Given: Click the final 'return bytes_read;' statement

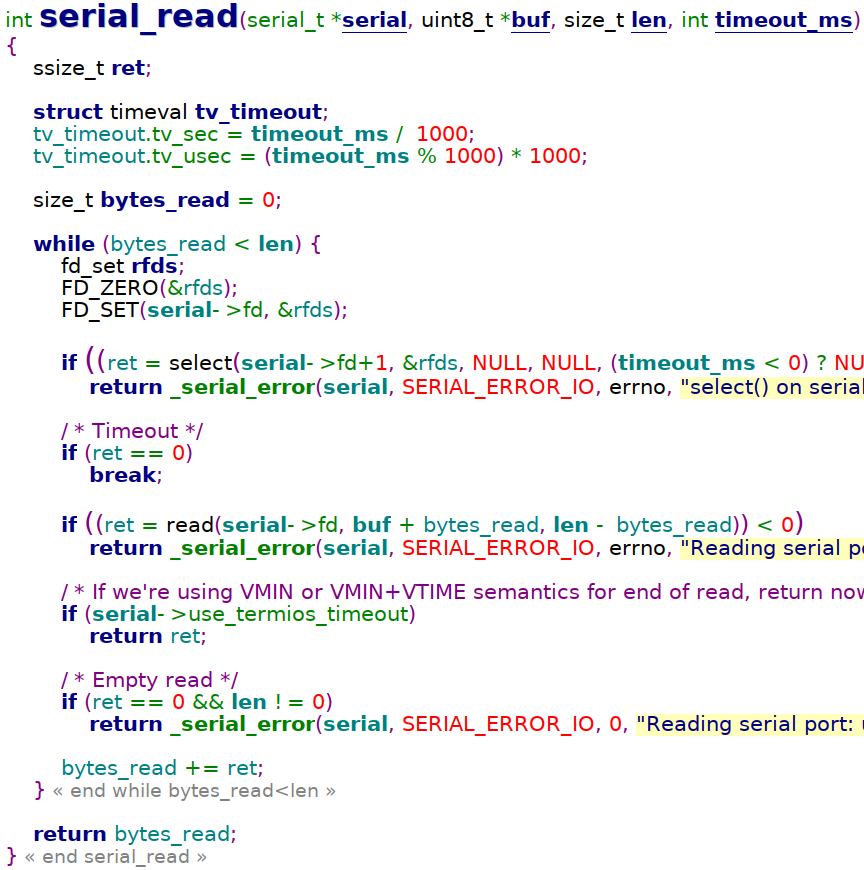Looking at the screenshot, I should click(135, 834).
